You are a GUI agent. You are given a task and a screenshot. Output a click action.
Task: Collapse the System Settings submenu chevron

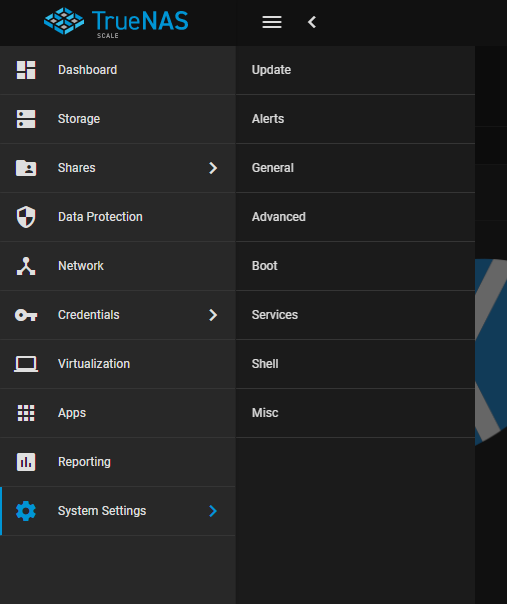pos(213,511)
